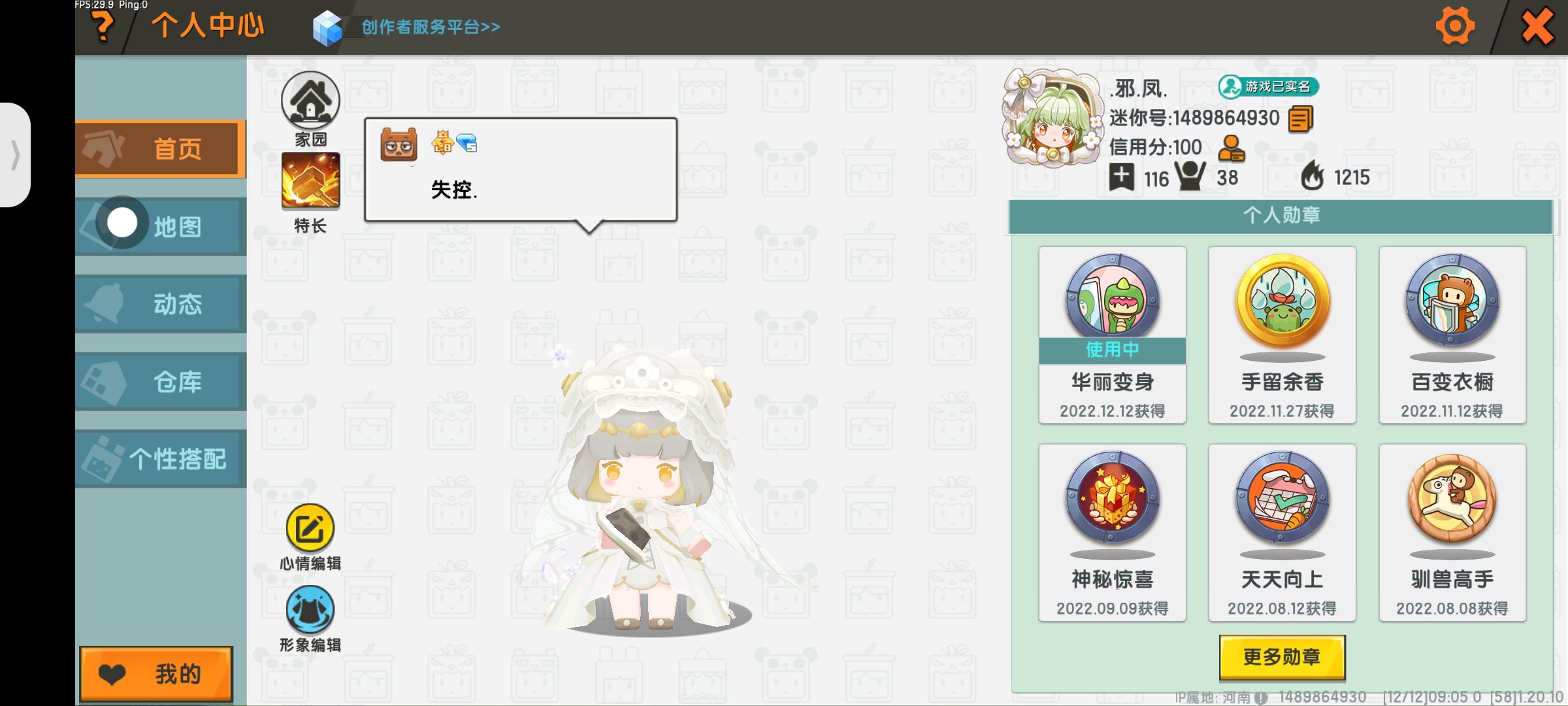The width and height of the screenshot is (1568, 706).
Task: Select the 仓库 sidebar tab
Action: (160, 382)
